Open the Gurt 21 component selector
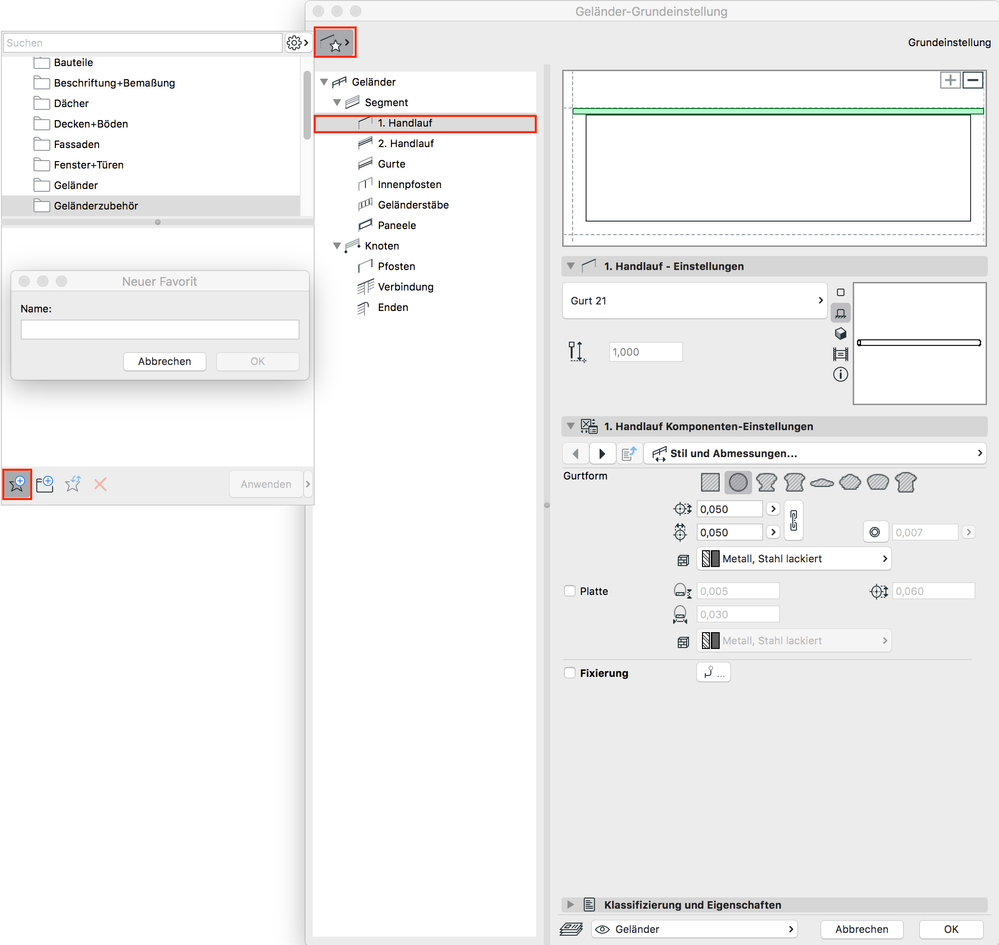 coord(695,301)
